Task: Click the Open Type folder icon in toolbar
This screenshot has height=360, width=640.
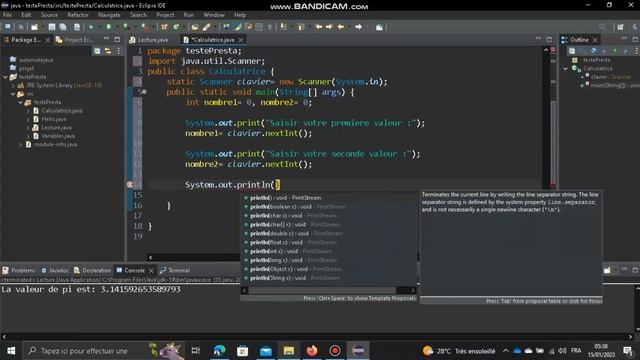Action: point(195,27)
